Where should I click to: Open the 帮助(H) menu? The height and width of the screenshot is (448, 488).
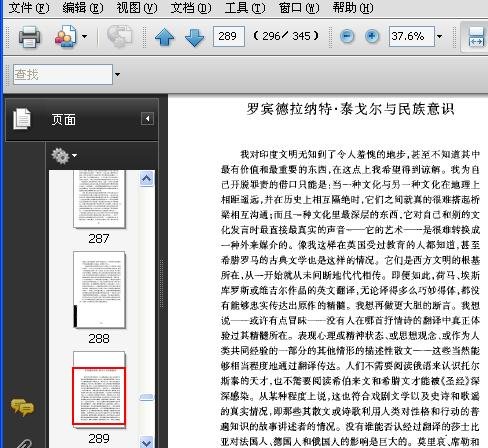pyautogui.click(x=353, y=8)
